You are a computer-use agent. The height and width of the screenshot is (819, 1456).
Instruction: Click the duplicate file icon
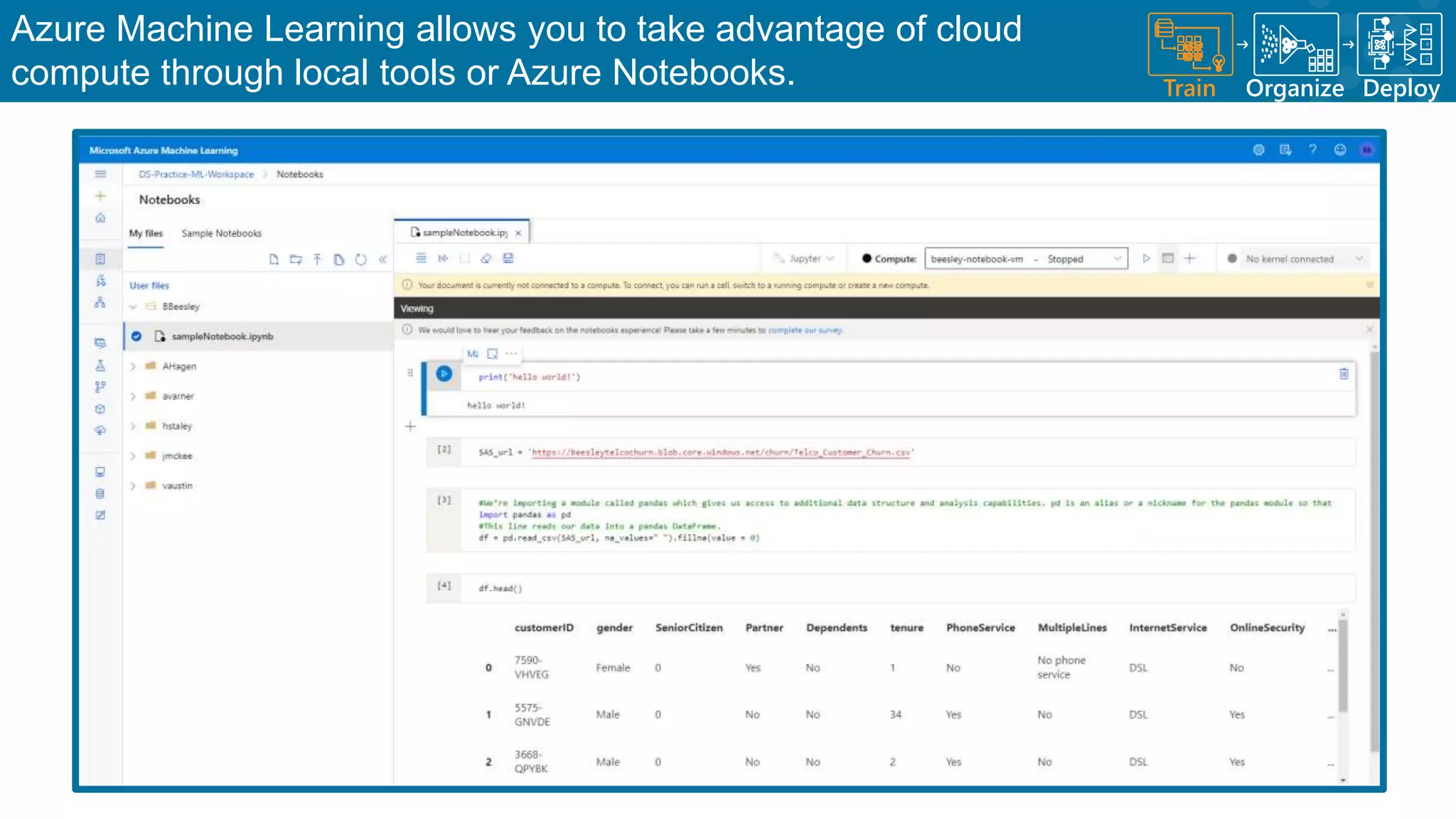pyautogui.click(x=339, y=259)
